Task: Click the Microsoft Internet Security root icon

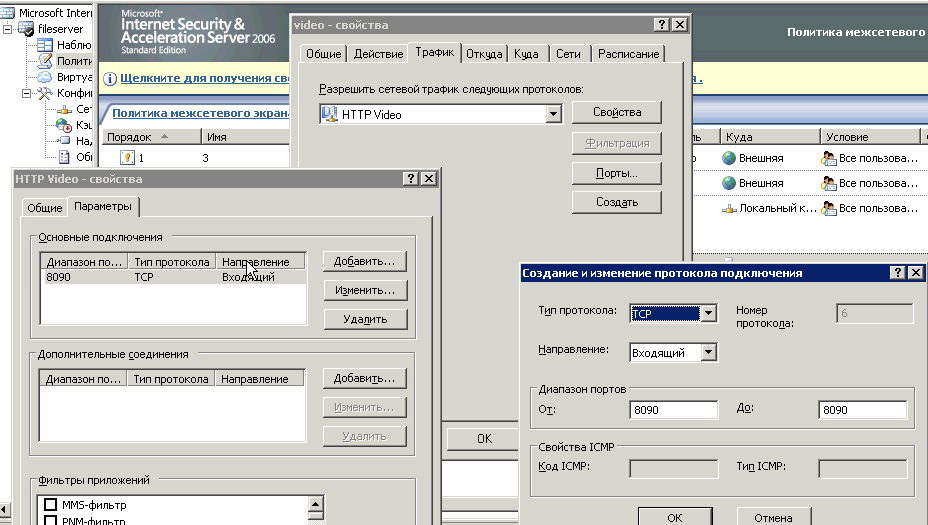Action: click(7, 12)
